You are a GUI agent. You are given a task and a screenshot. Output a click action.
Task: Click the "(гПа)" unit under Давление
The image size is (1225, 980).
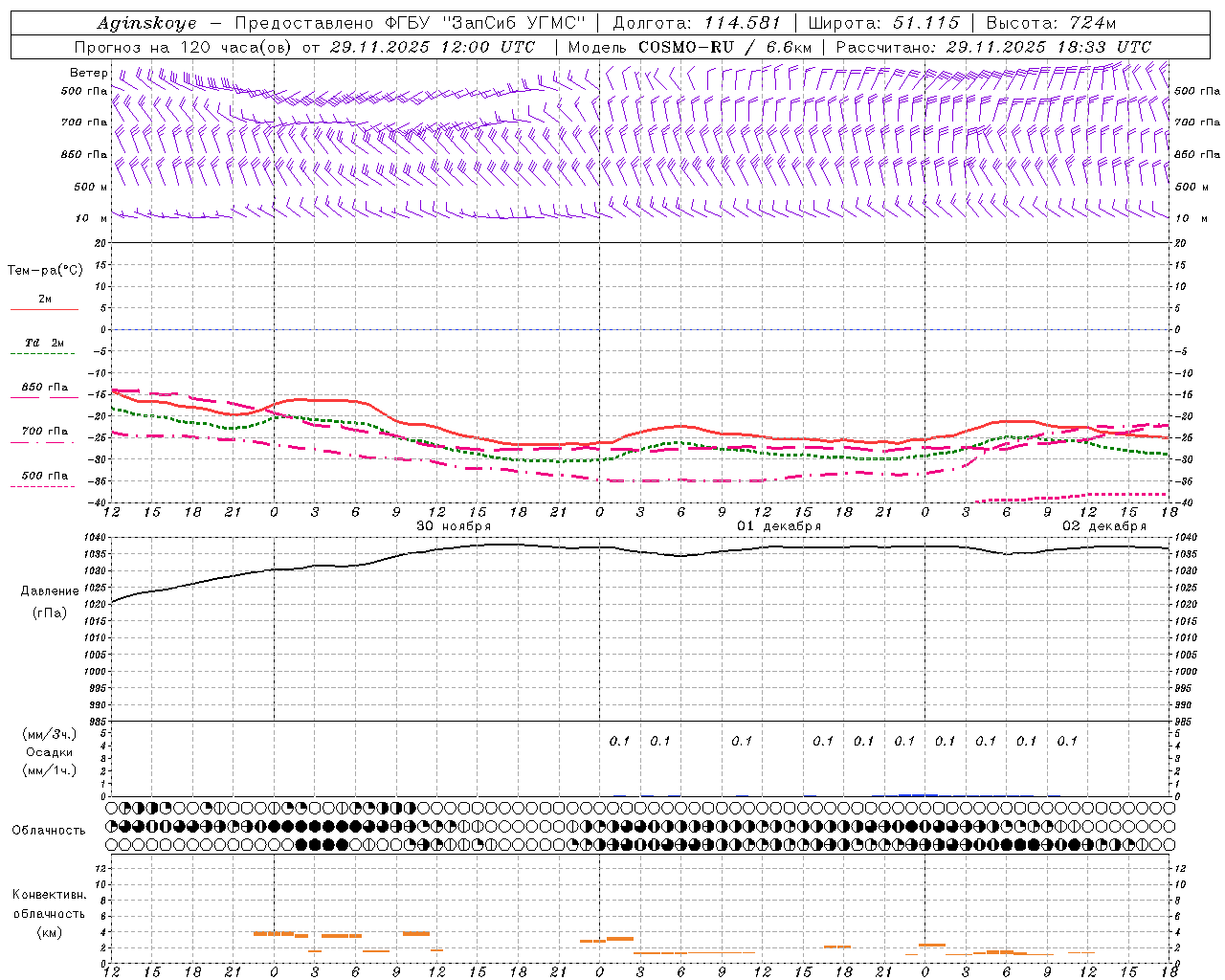tap(50, 612)
